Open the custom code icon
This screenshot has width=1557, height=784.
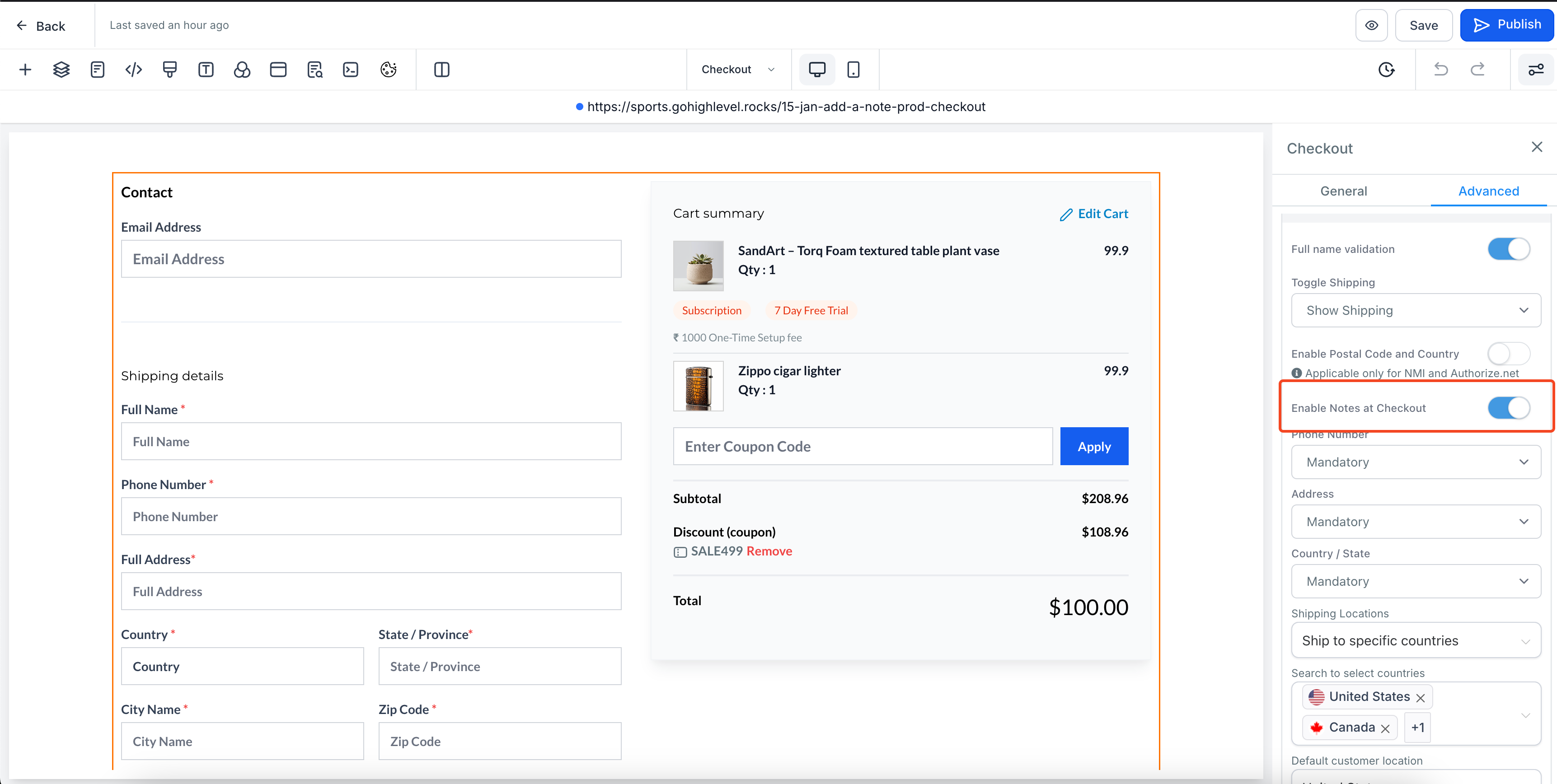134,70
